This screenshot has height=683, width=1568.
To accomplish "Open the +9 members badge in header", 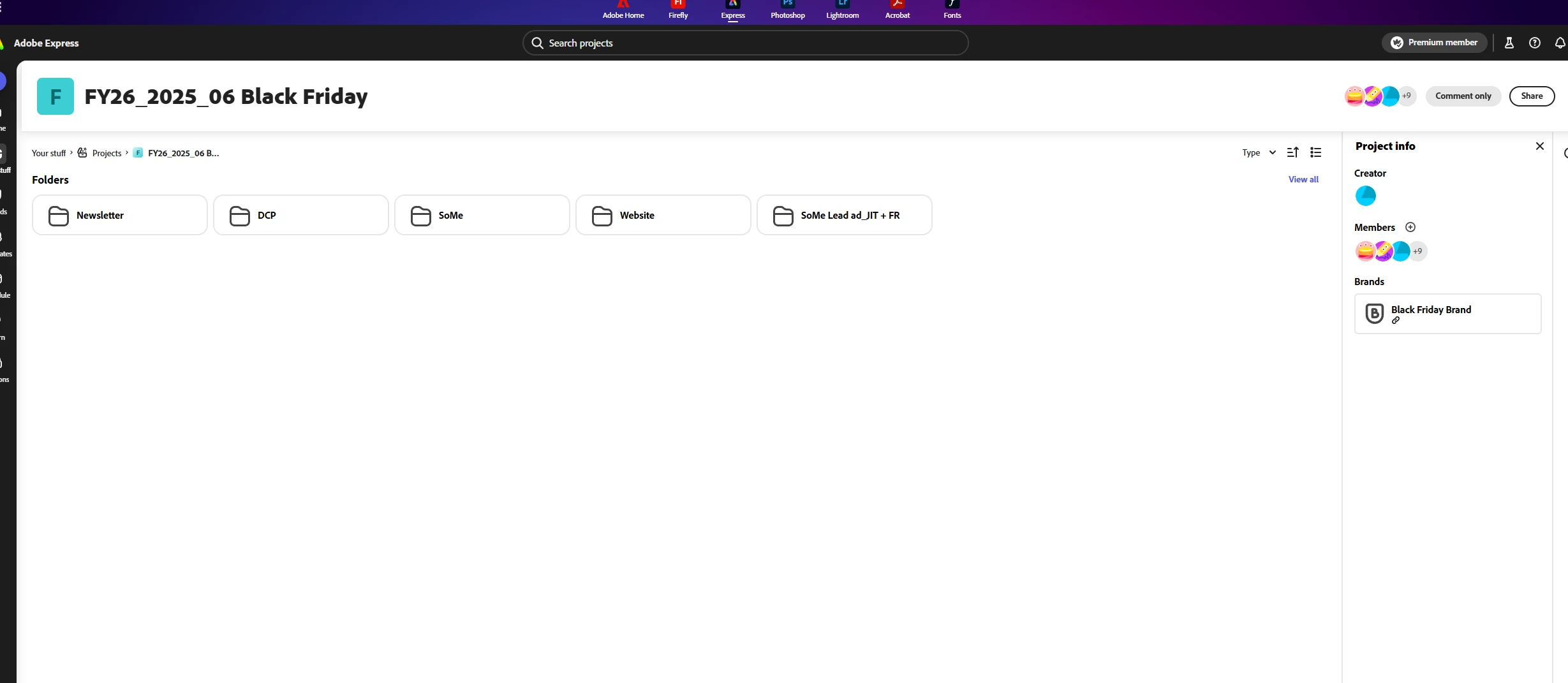I will click(x=1407, y=96).
